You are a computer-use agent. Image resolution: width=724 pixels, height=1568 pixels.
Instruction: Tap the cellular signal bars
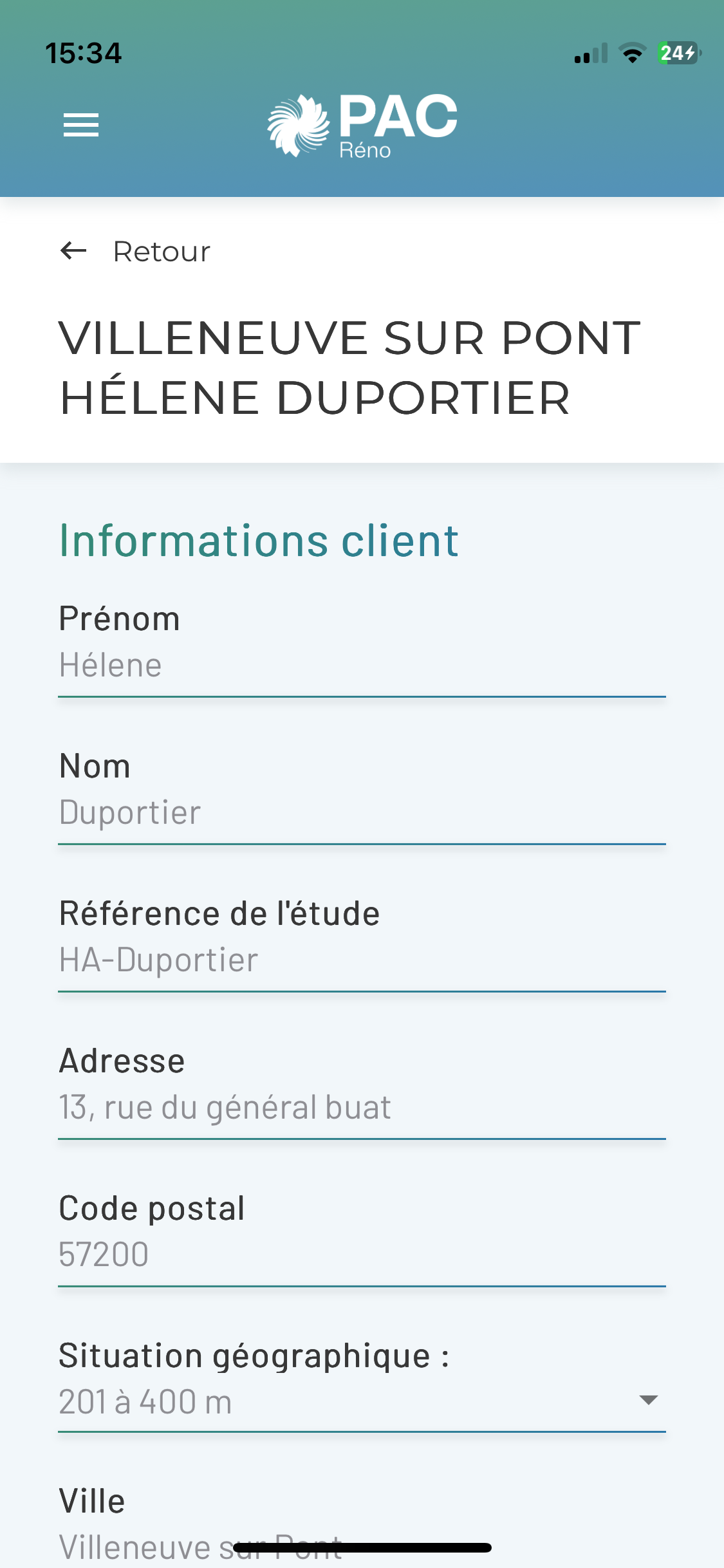coord(591,54)
